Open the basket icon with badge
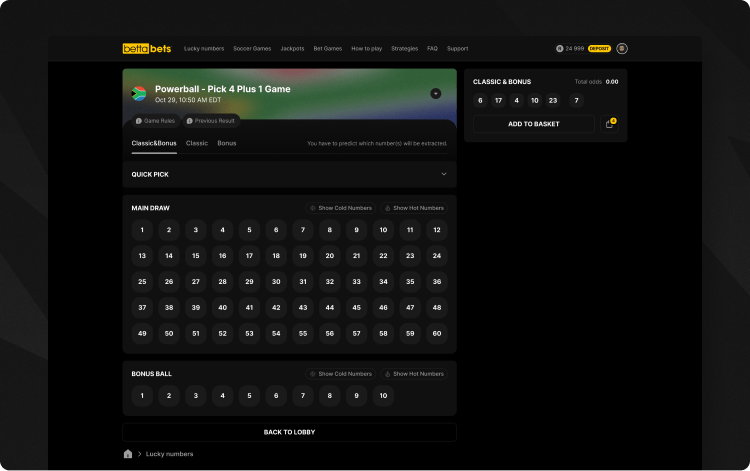The image size is (750, 471). 610,124
